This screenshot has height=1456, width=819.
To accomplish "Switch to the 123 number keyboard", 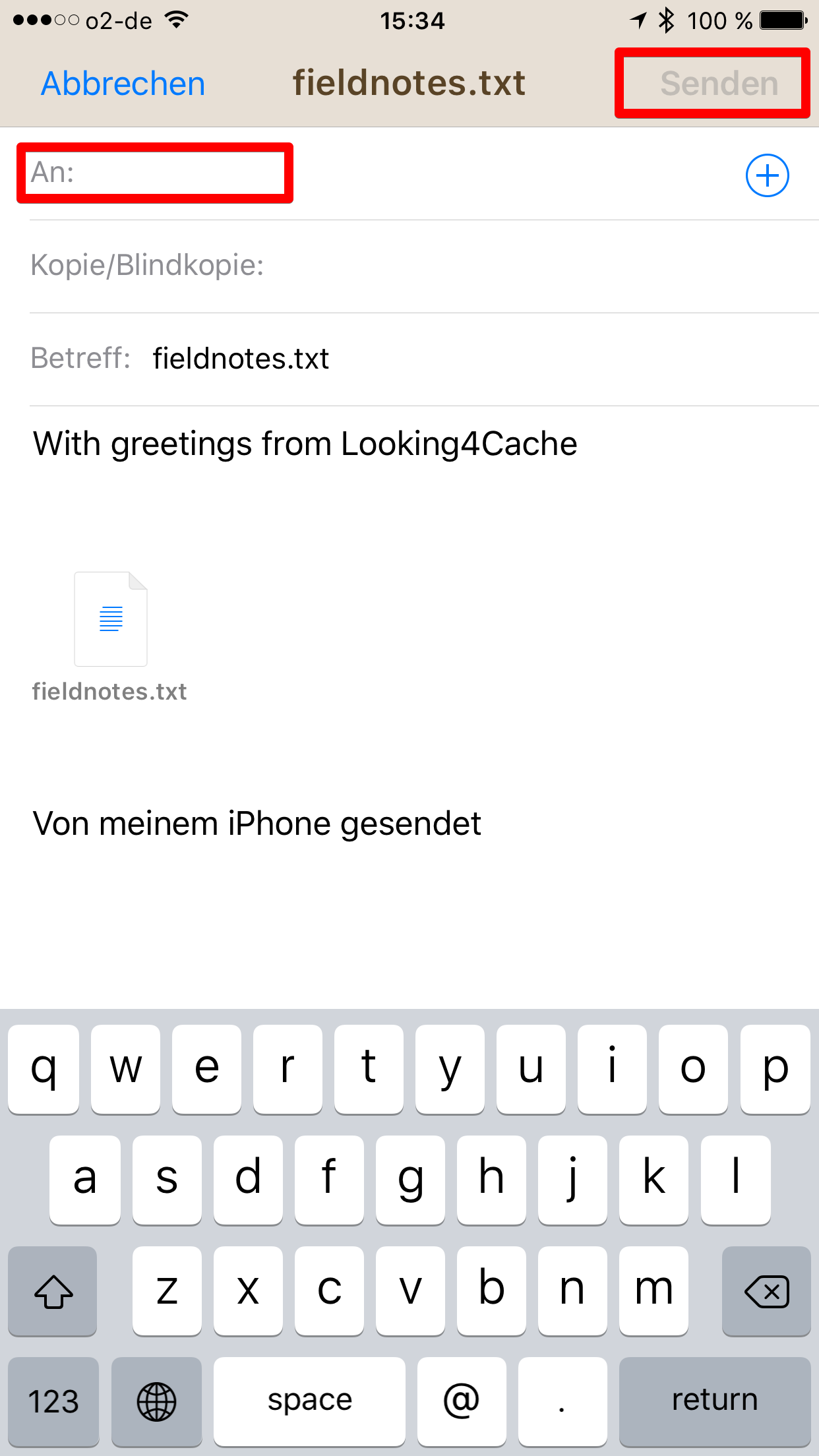I will click(53, 1401).
